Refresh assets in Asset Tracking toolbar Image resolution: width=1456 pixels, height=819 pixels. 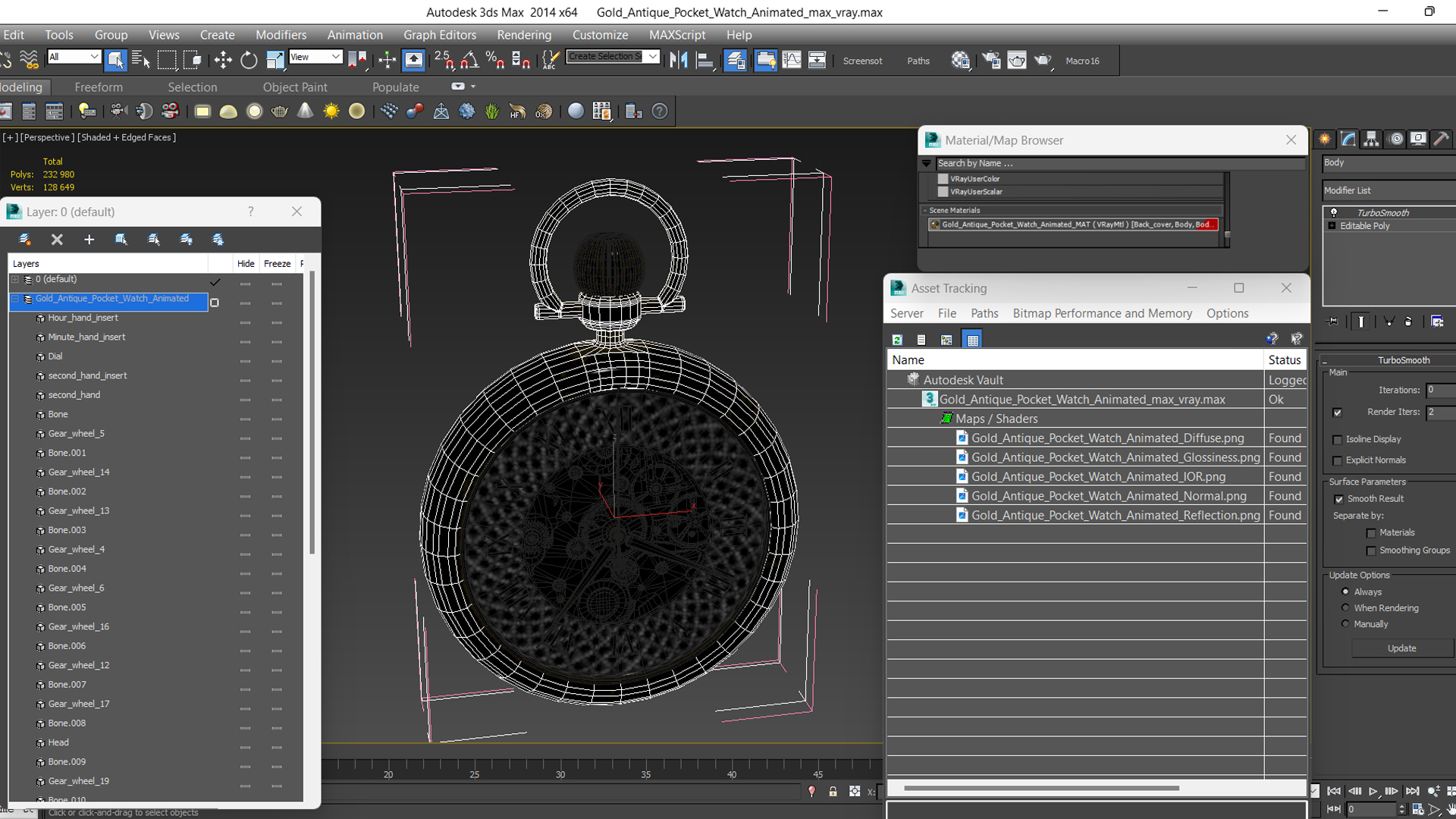pos(897,340)
